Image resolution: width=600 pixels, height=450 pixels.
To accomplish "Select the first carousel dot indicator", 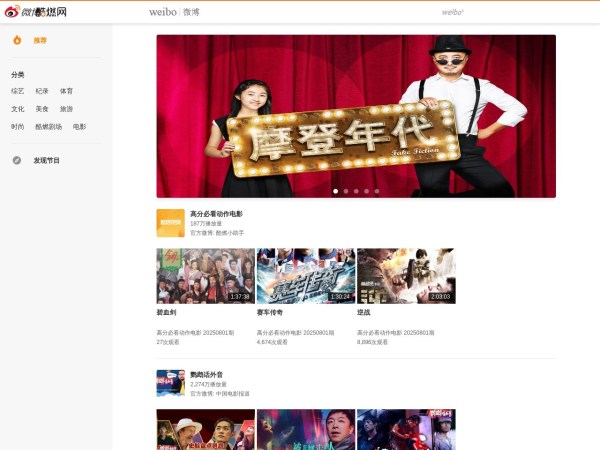I will (x=335, y=190).
